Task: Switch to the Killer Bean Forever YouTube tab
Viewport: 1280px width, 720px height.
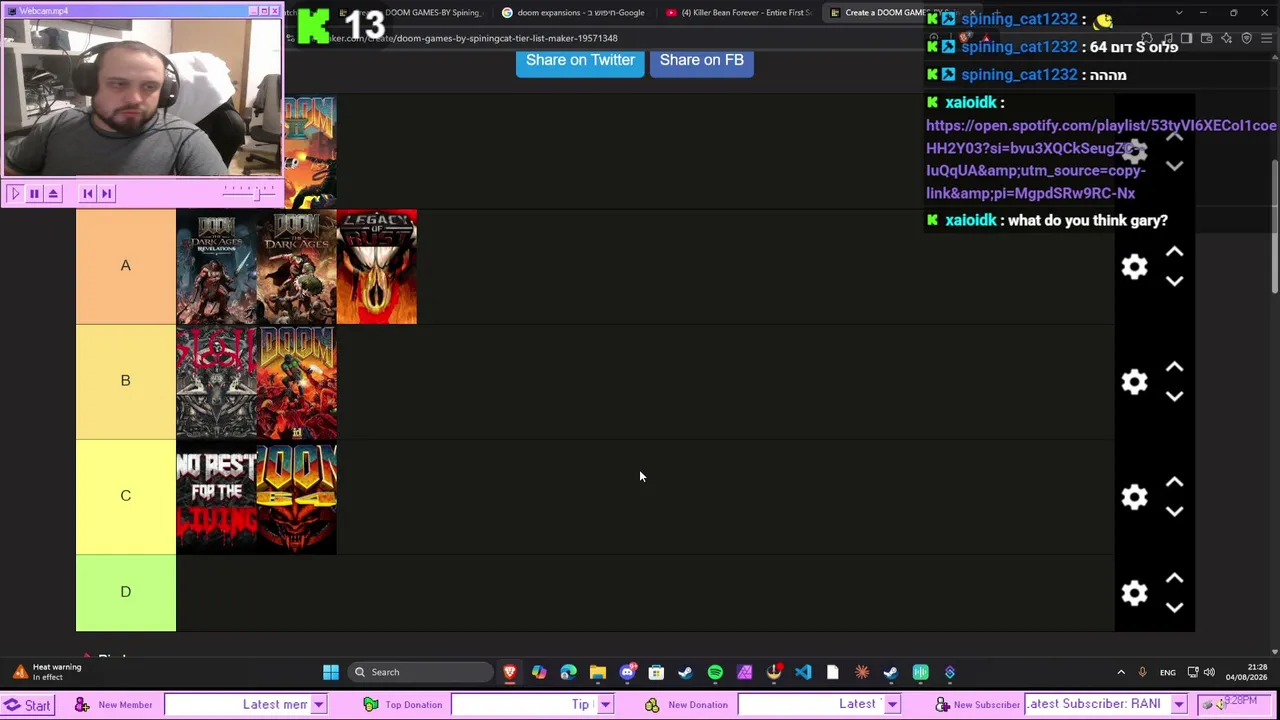Action: (738, 13)
